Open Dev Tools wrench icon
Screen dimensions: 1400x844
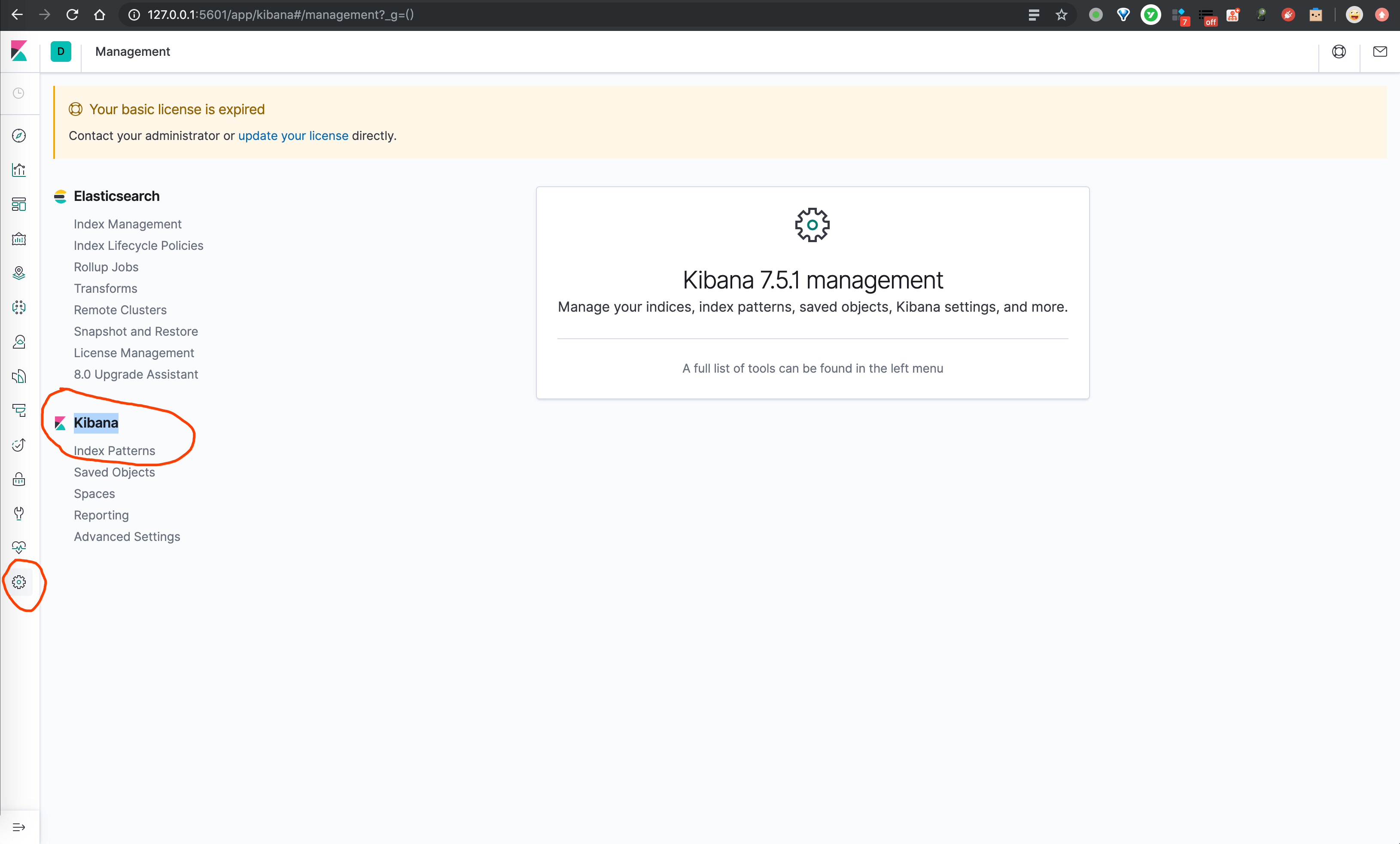[x=19, y=513]
